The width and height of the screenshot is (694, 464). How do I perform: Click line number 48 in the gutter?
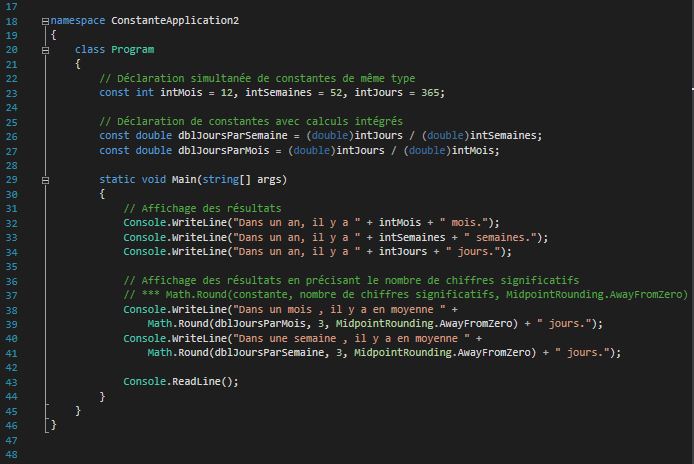coord(12,454)
